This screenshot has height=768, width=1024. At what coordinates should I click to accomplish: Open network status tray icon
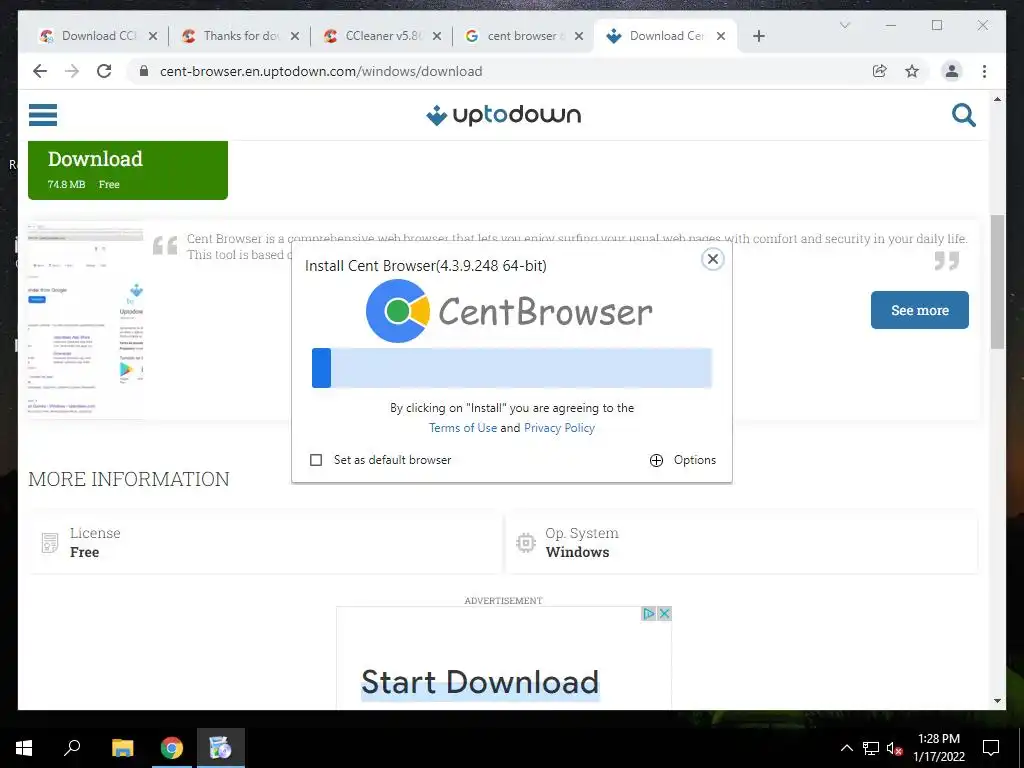click(871, 748)
